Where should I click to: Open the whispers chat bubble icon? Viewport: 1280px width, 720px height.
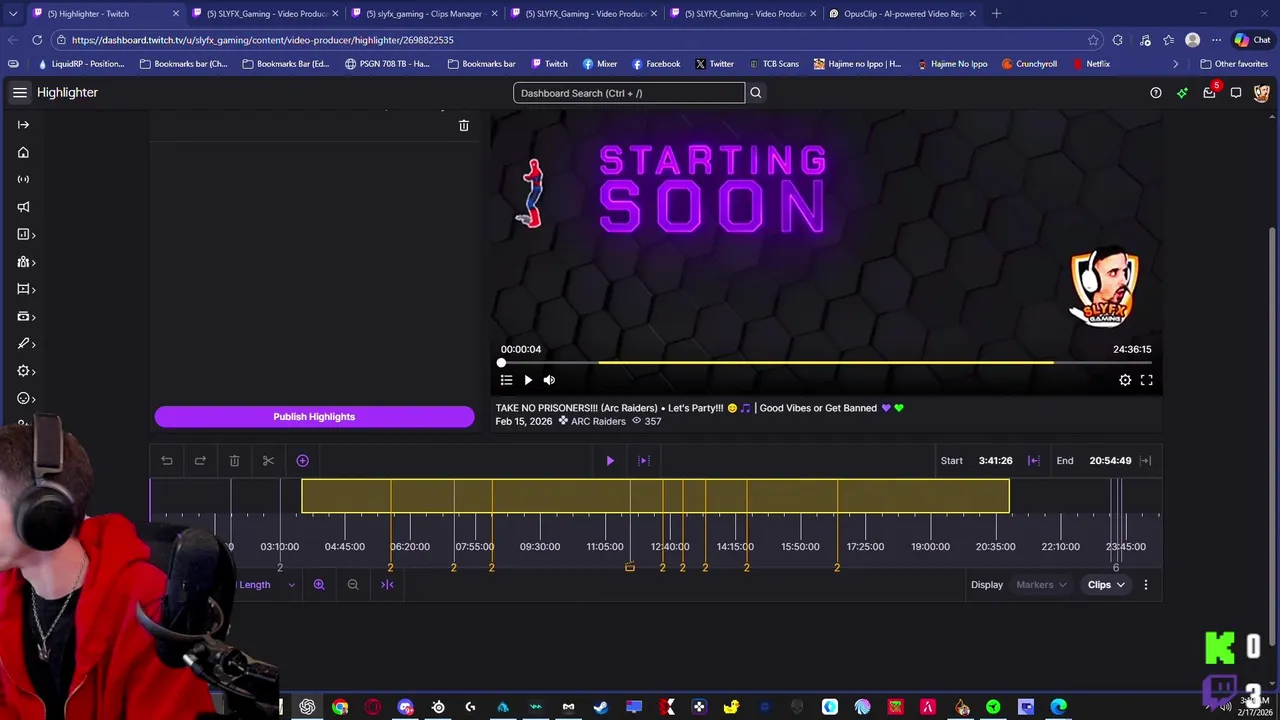(1236, 93)
